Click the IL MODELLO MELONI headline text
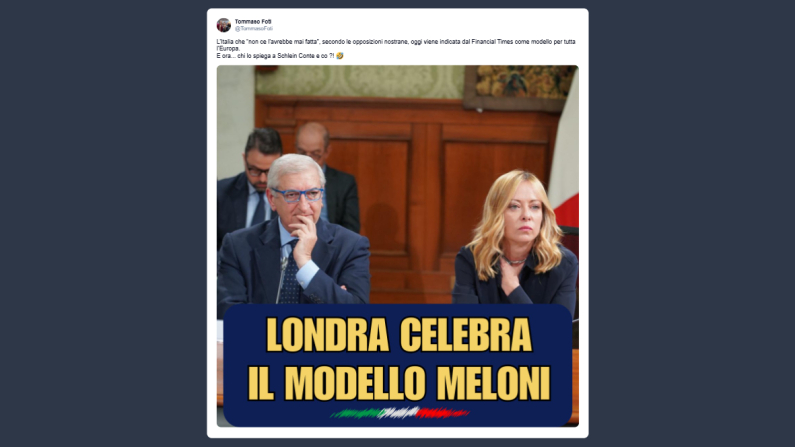Image resolution: width=795 pixels, height=447 pixels. point(399,383)
